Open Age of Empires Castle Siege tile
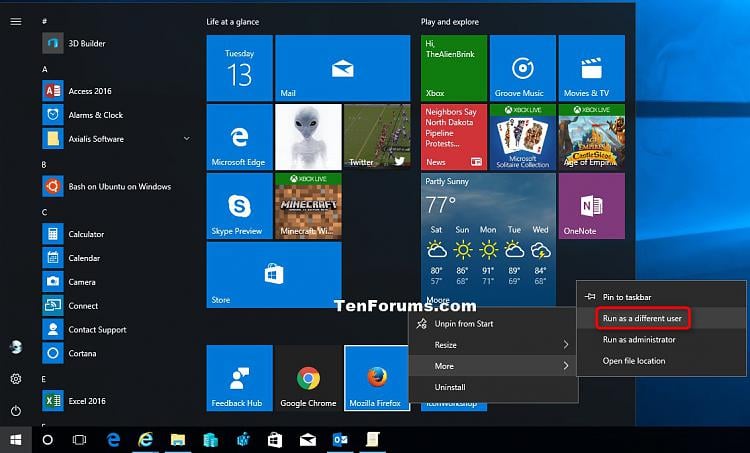The height and width of the screenshot is (453, 750). [x=592, y=137]
